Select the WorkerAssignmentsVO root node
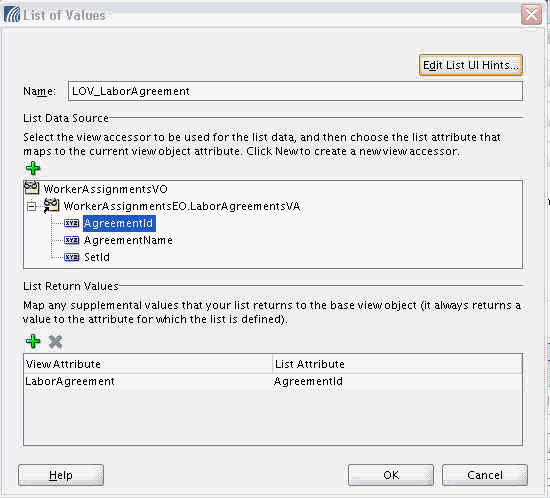The image size is (550, 498). pos(105,189)
